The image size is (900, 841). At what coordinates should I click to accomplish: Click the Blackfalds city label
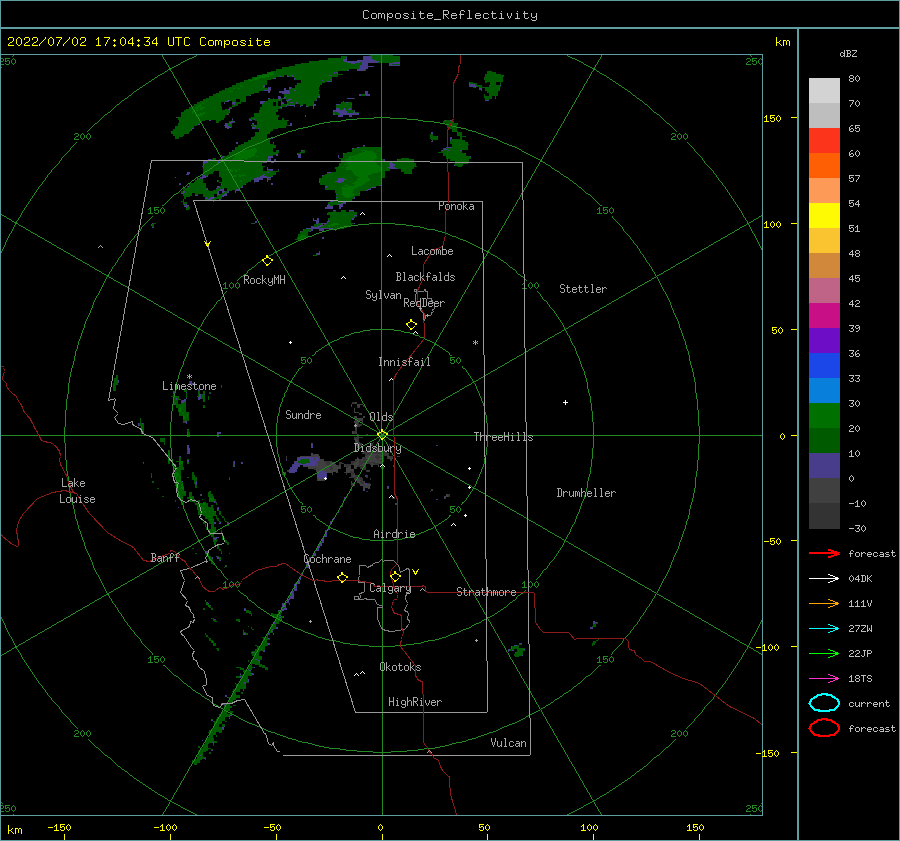(425, 277)
